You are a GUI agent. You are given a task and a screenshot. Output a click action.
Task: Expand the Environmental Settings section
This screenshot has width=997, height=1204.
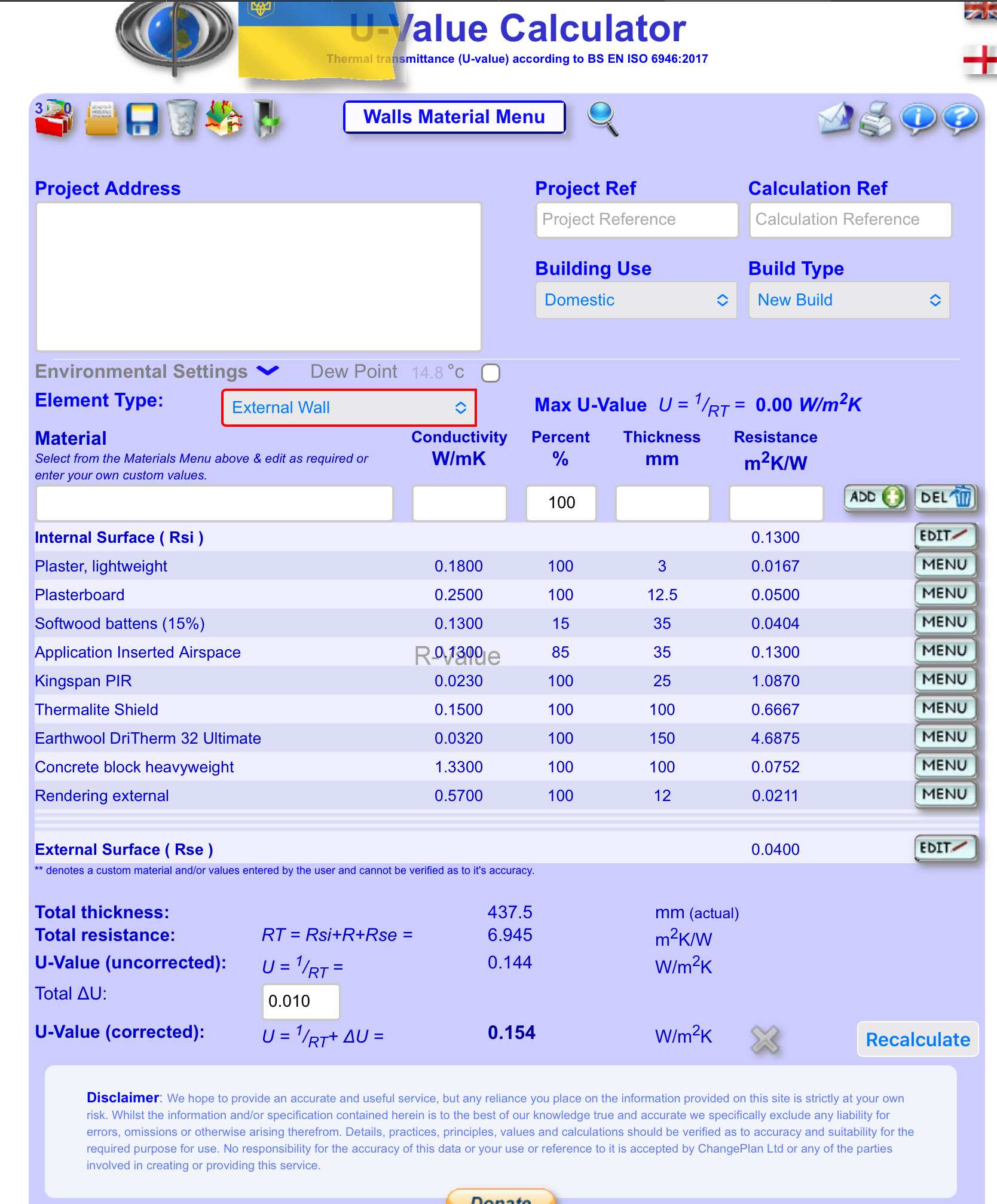(268, 371)
